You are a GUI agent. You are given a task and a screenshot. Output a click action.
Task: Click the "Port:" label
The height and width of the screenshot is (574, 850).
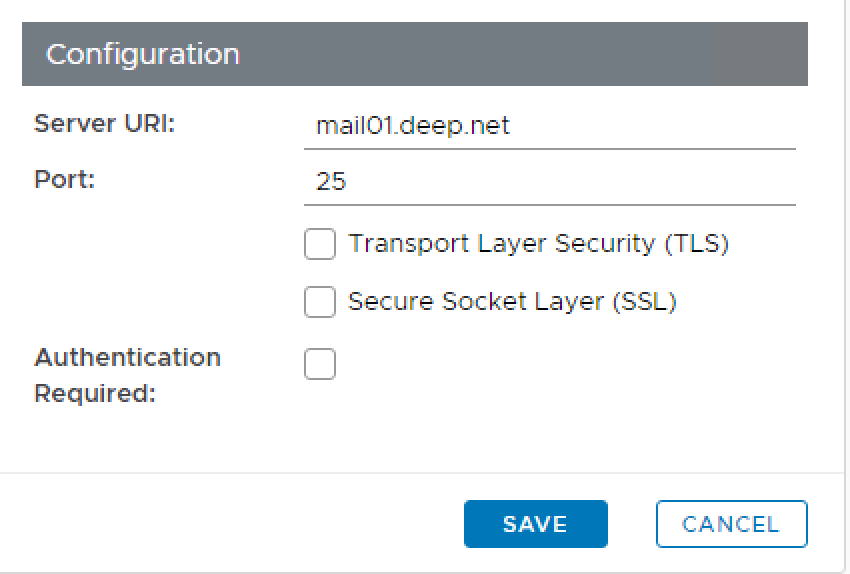[64, 180]
